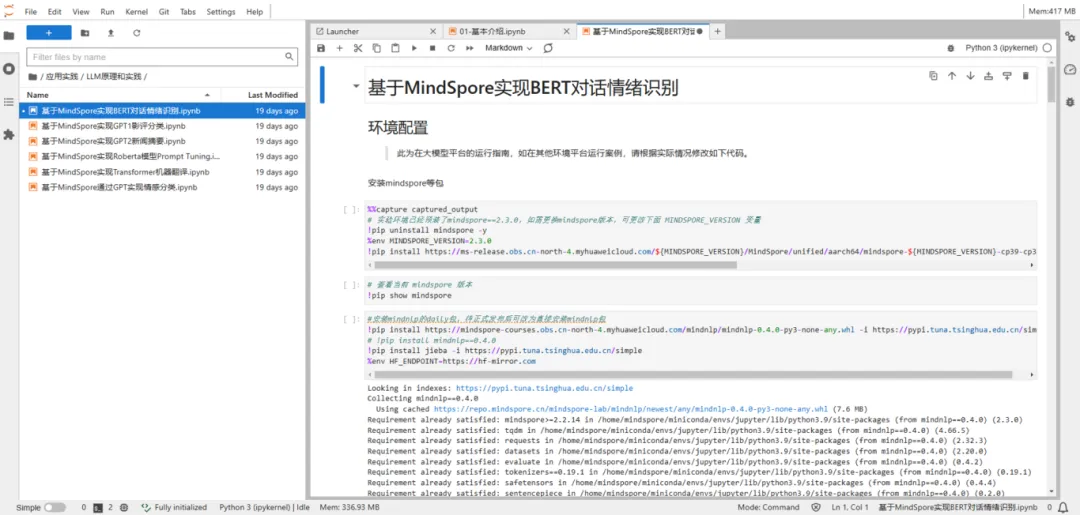Click the kernel status circle indicator

pyautogui.click(x=1047, y=48)
